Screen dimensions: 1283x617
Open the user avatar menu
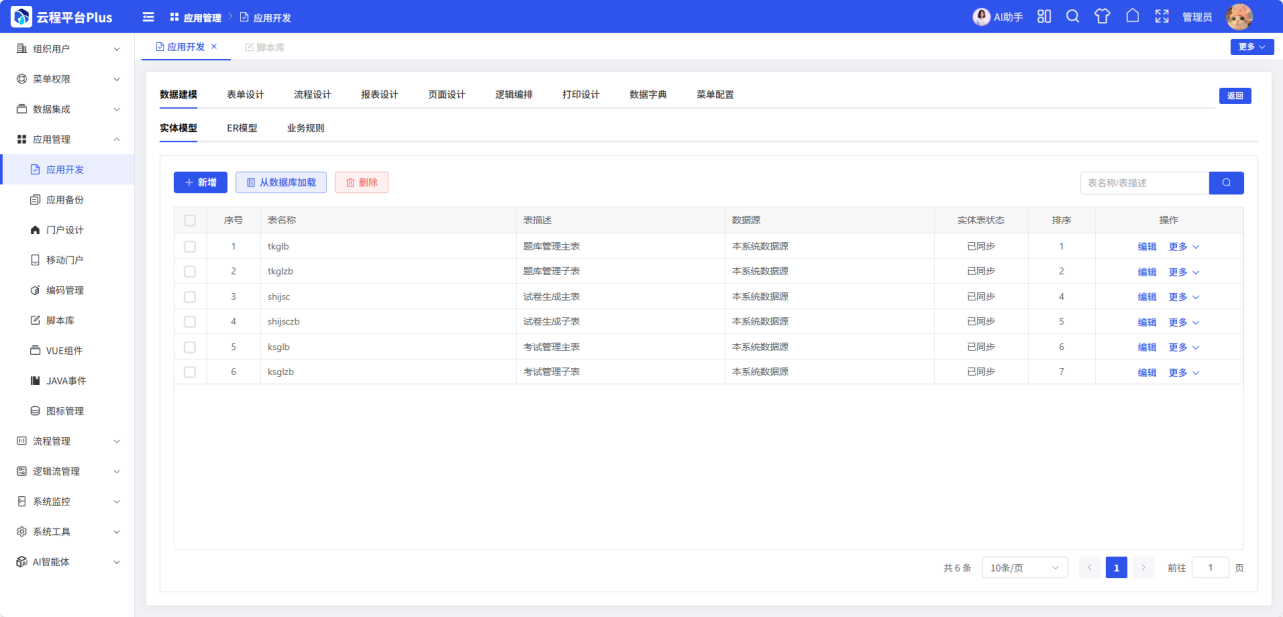tap(1240, 17)
